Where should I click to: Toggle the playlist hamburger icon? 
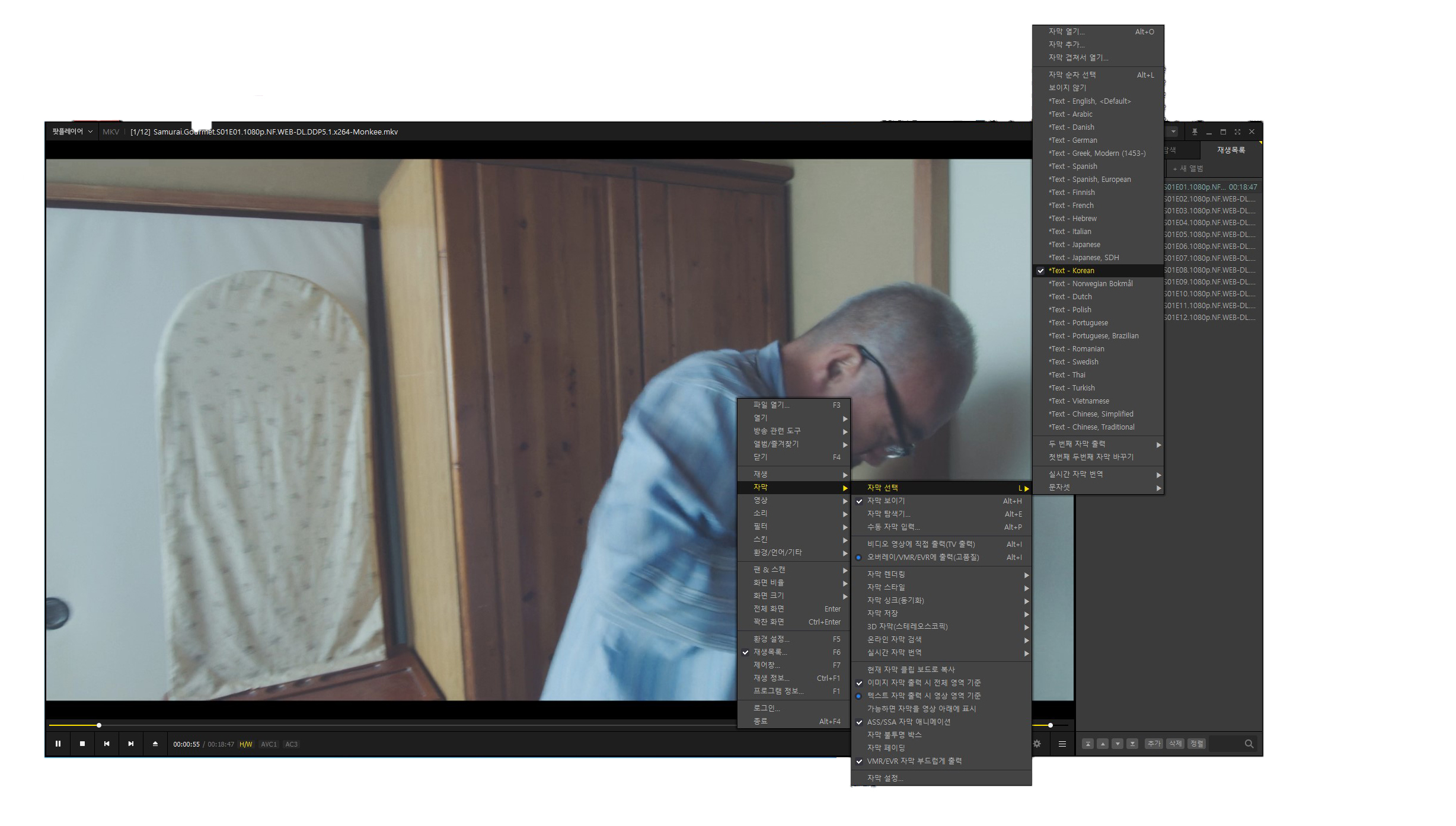click(1062, 744)
